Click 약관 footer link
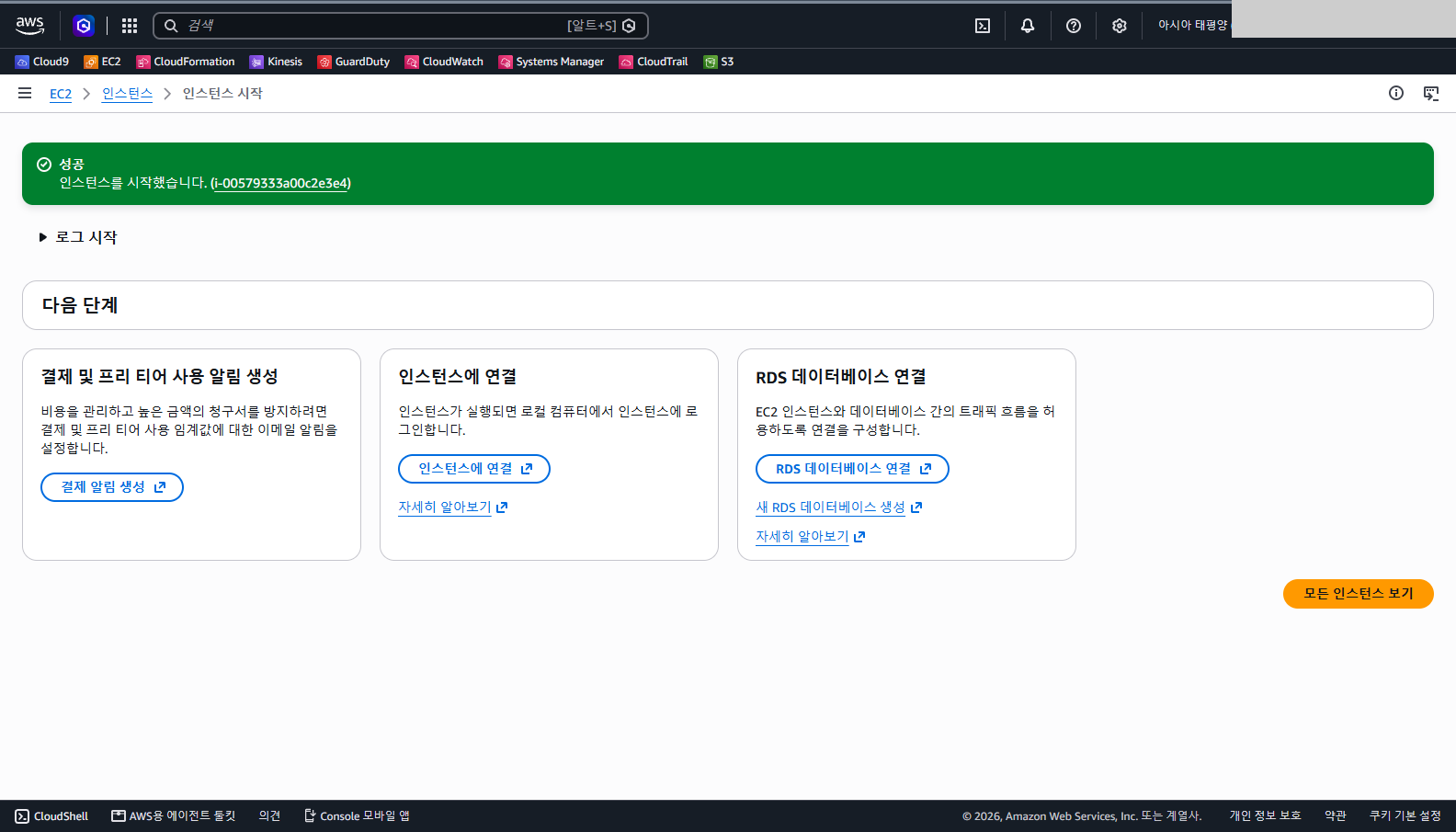1456x832 pixels. 1336,816
